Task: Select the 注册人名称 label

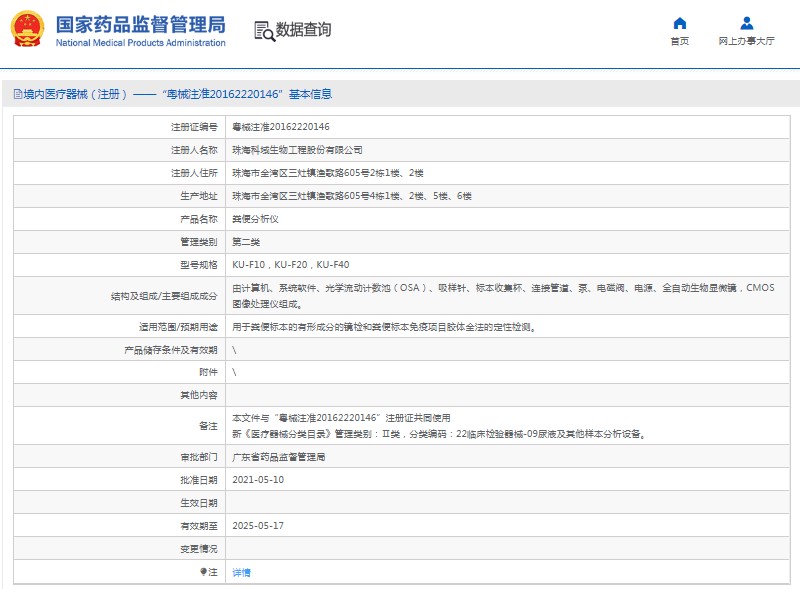Action: 194,150
